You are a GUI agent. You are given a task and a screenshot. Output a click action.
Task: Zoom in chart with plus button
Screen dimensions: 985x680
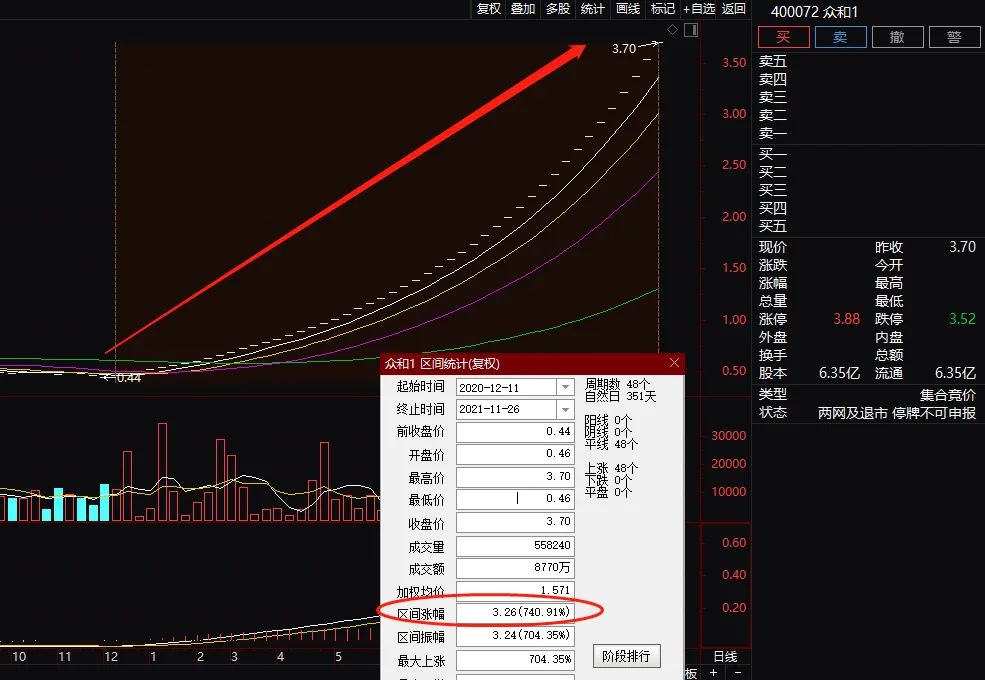click(713, 673)
